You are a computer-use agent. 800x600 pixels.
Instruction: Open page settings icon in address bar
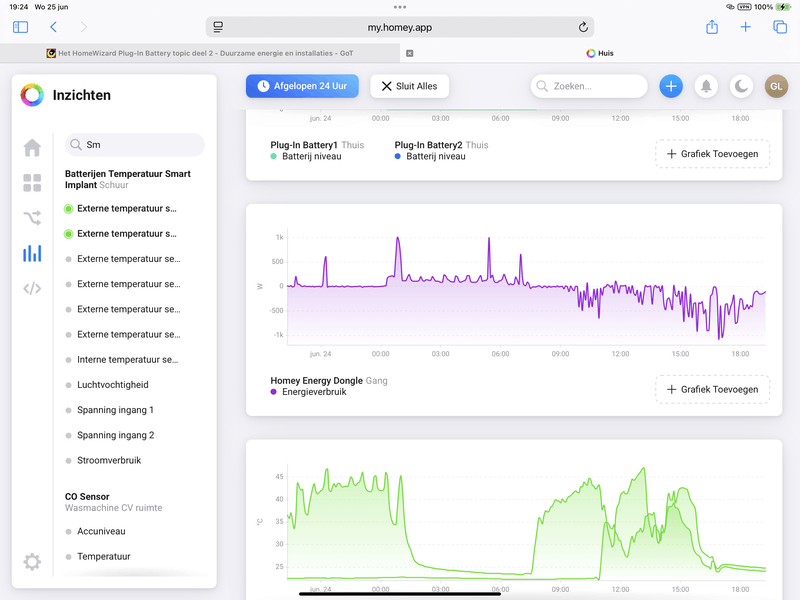point(218,27)
